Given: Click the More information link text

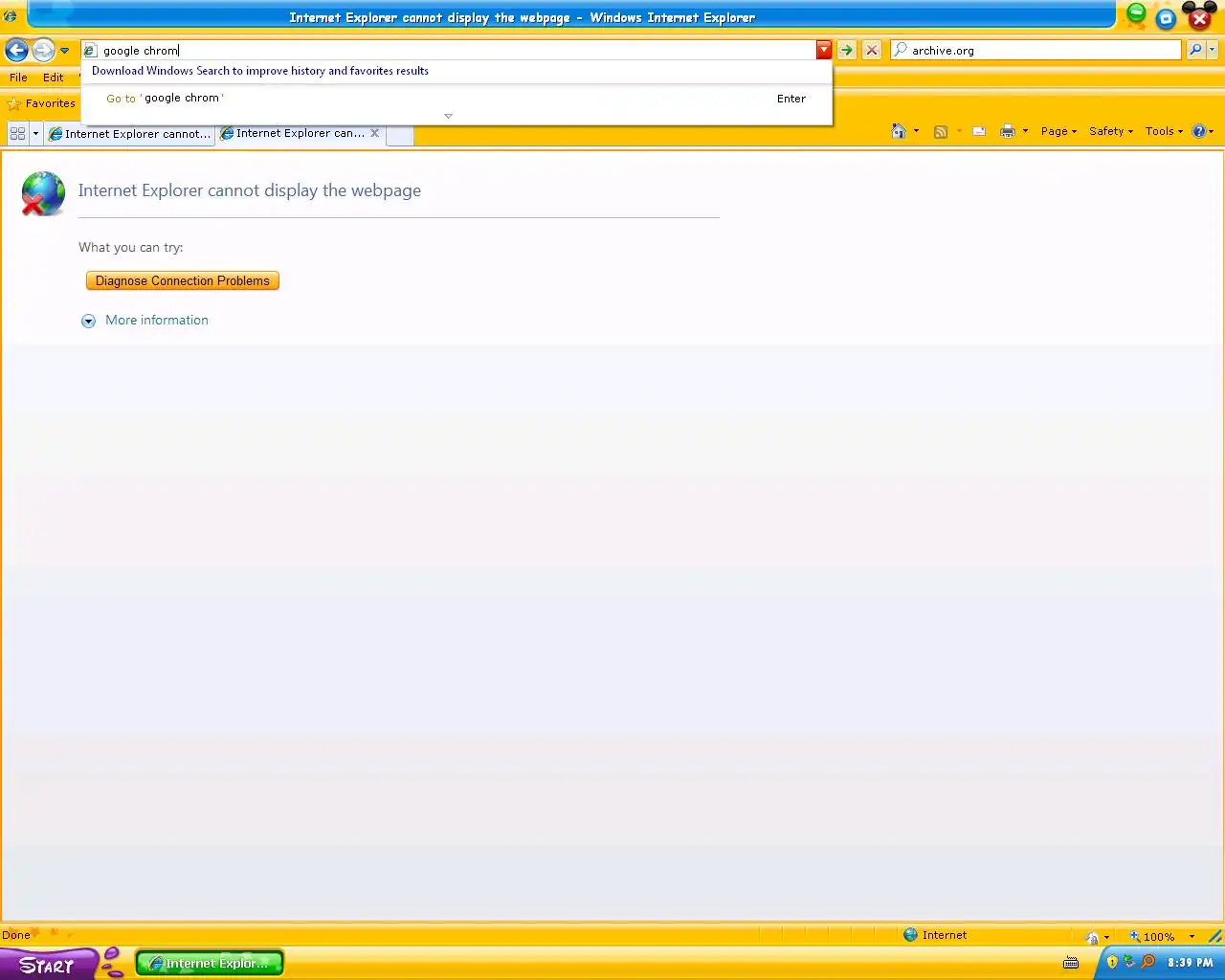Looking at the screenshot, I should click(157, 321).
